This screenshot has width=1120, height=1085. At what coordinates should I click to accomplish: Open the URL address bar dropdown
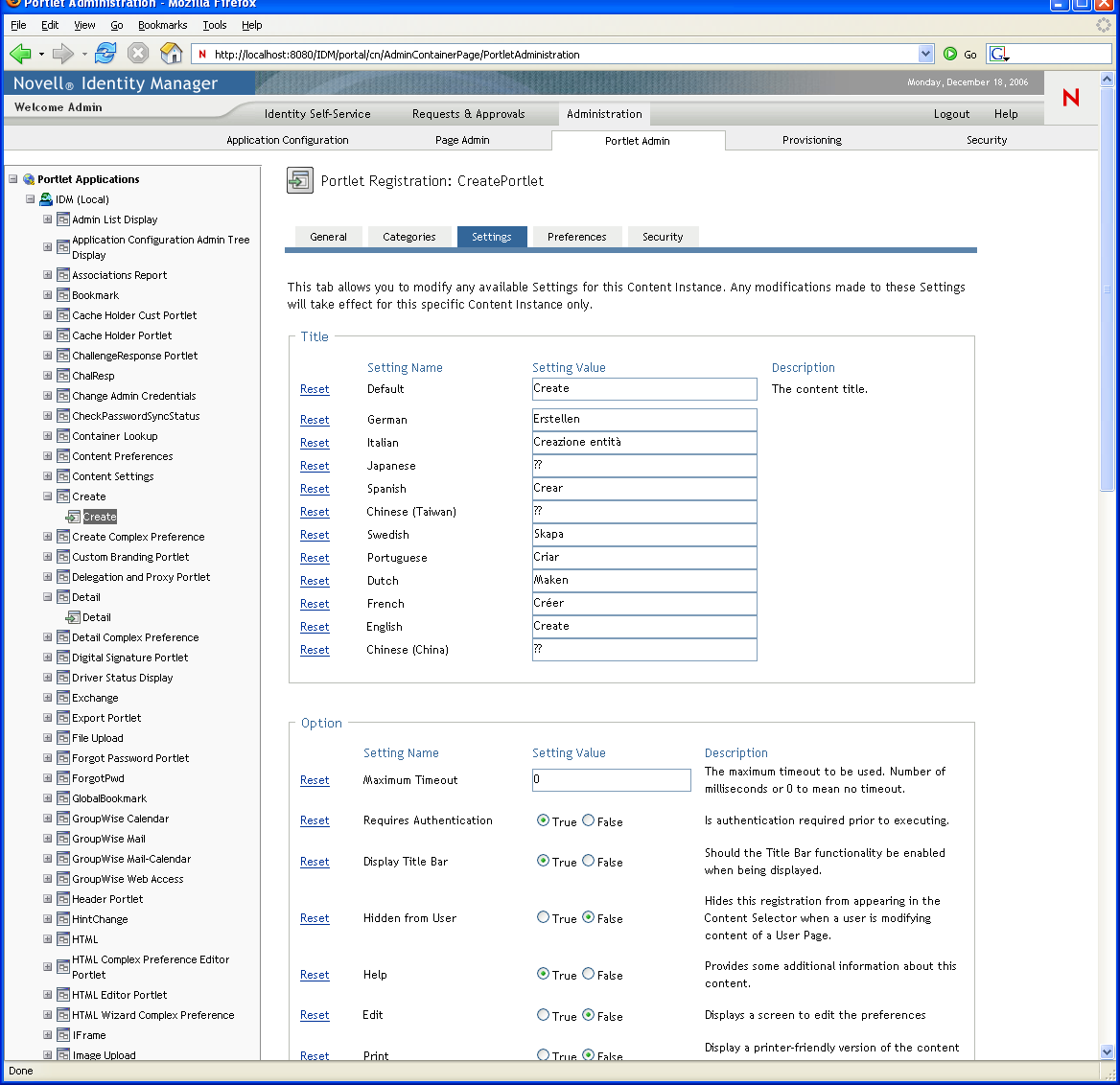(925, 54)
